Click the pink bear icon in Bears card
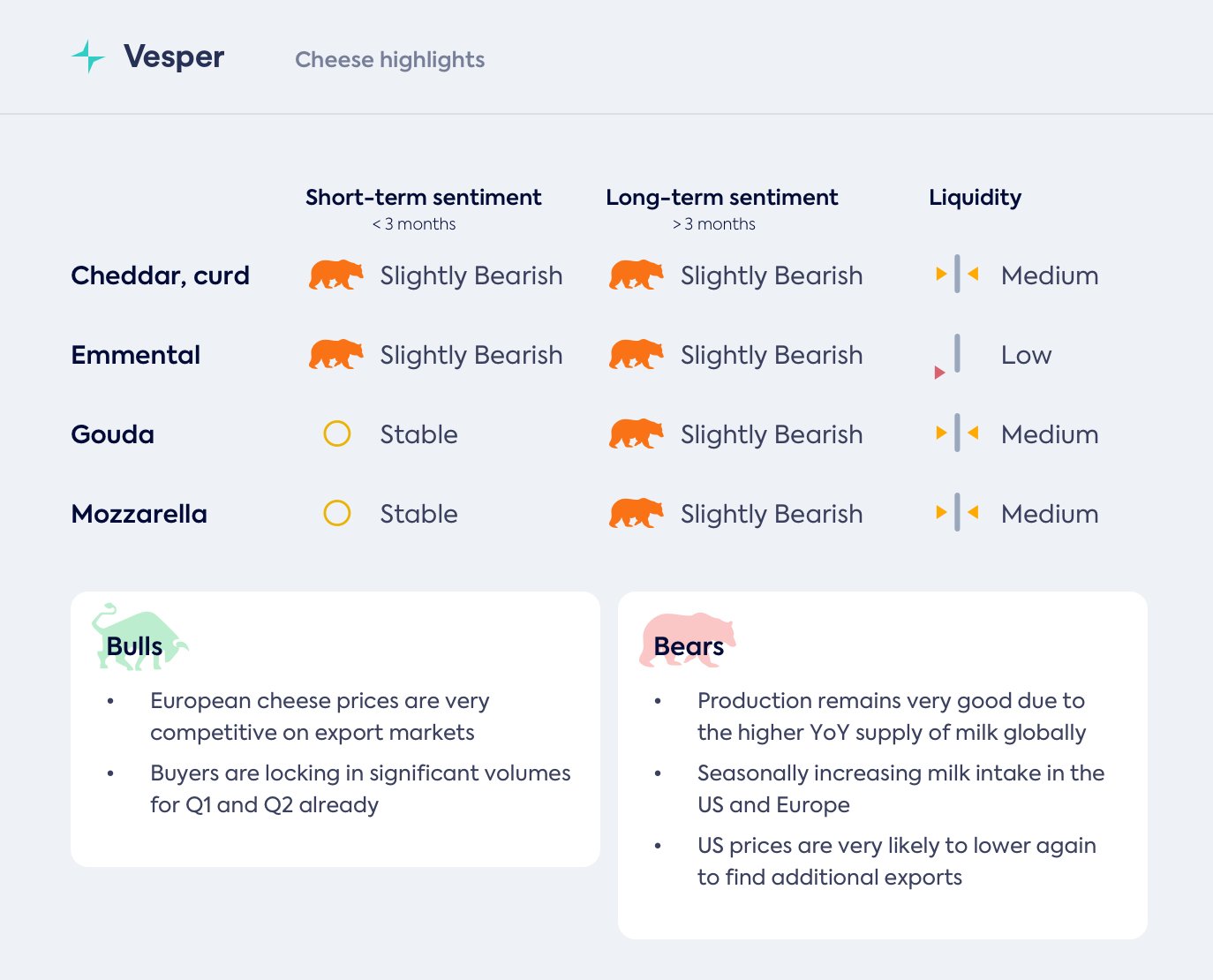The height and width of the screenshot is (980, 1213). coord(687,640)
